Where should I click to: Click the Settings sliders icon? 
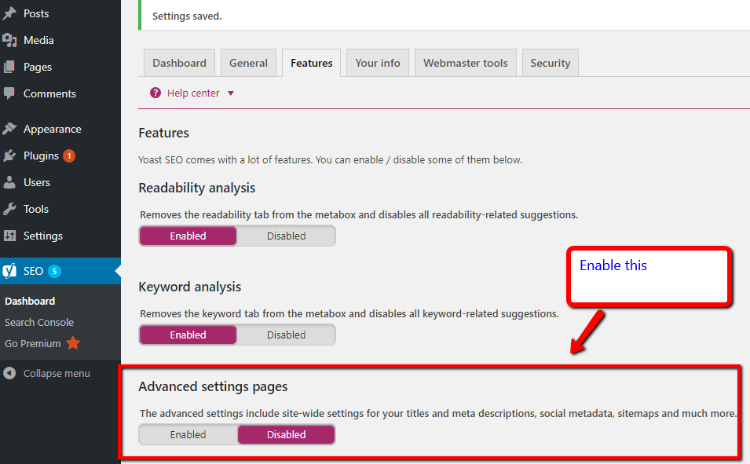pyautogui.click(x=9, y=235)
